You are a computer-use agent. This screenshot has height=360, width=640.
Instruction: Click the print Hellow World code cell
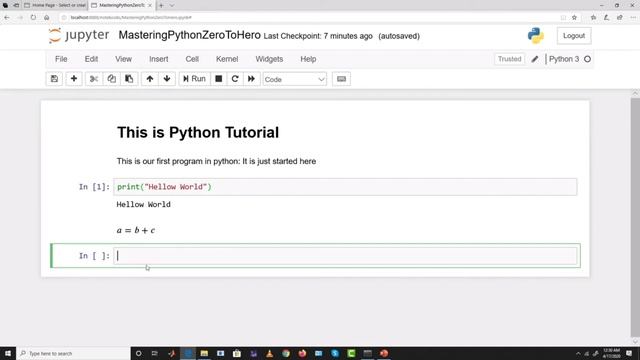(345, 187)
